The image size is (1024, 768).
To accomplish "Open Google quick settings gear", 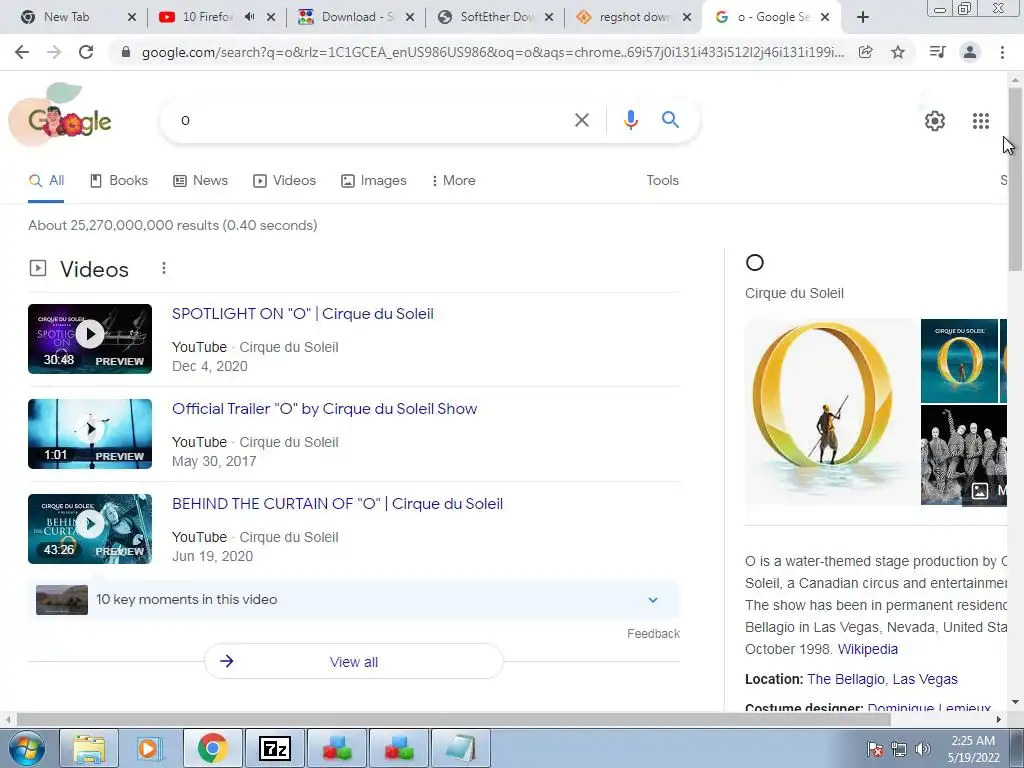I will [935, 121].
